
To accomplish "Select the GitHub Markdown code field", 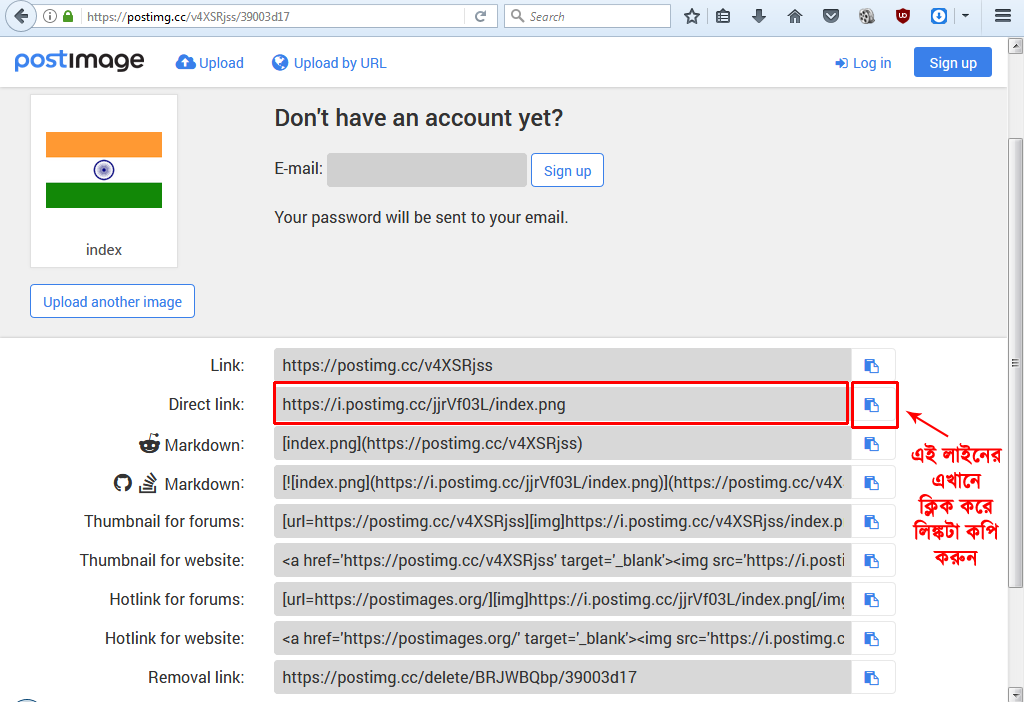I will point(563,483).
